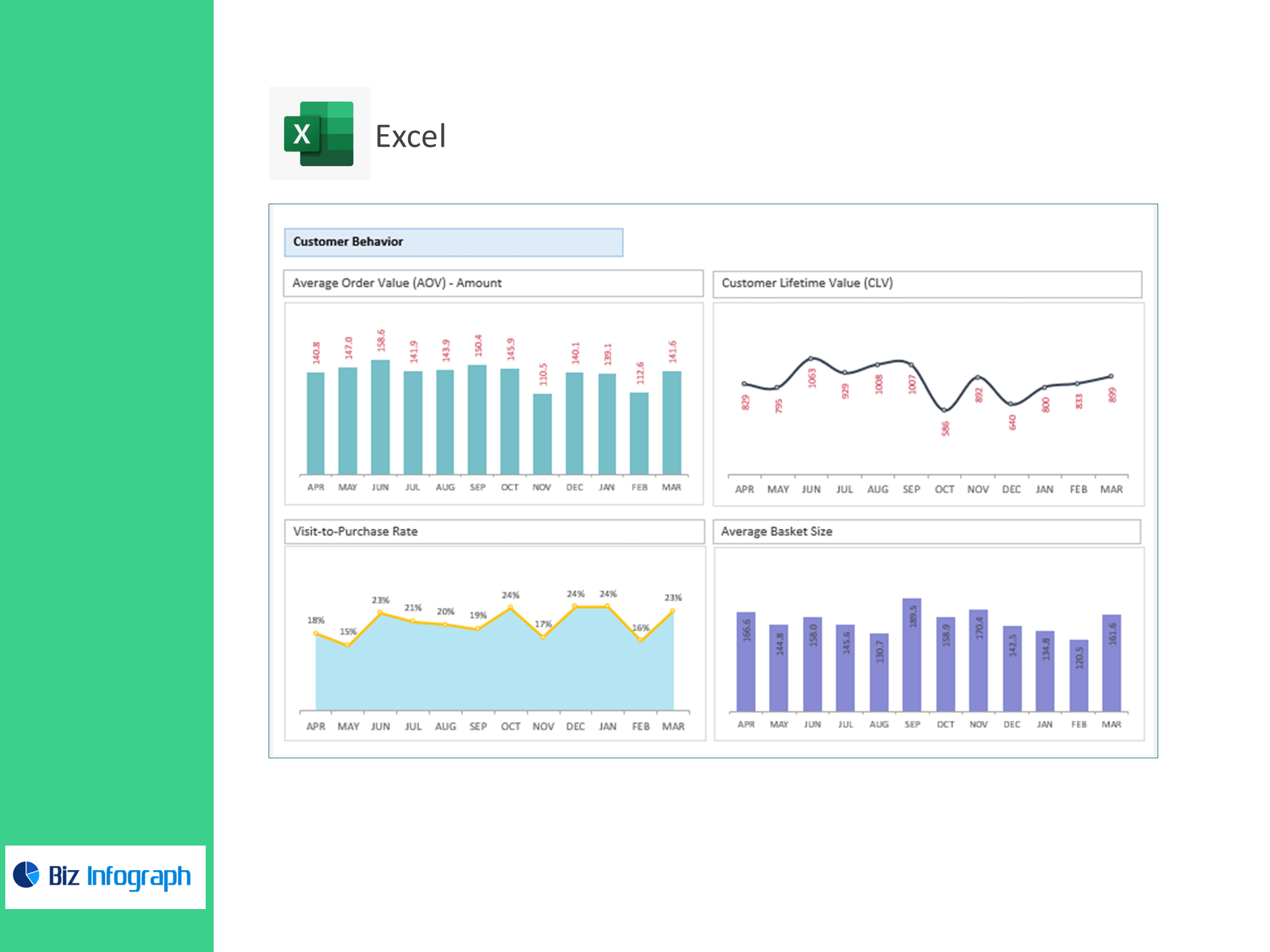Image resolution: width=1270 pixels, height=952 pixels.
Task: Click the 24% OCT label on purchase rate chart
Action: click(x=511, y=595)
